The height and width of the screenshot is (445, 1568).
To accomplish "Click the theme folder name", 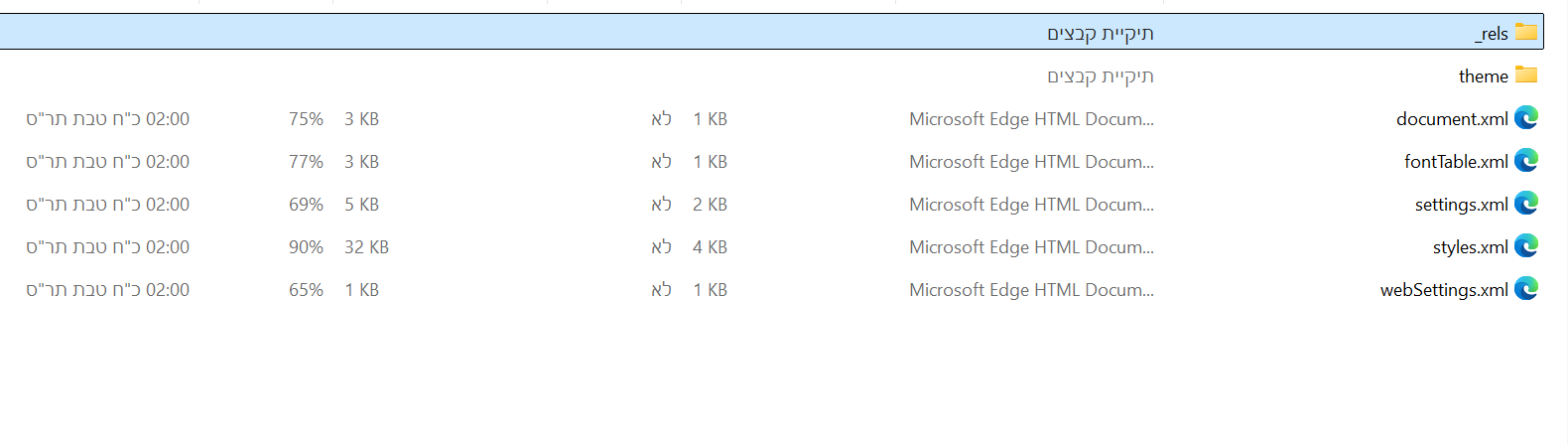I will (1484, 76).
